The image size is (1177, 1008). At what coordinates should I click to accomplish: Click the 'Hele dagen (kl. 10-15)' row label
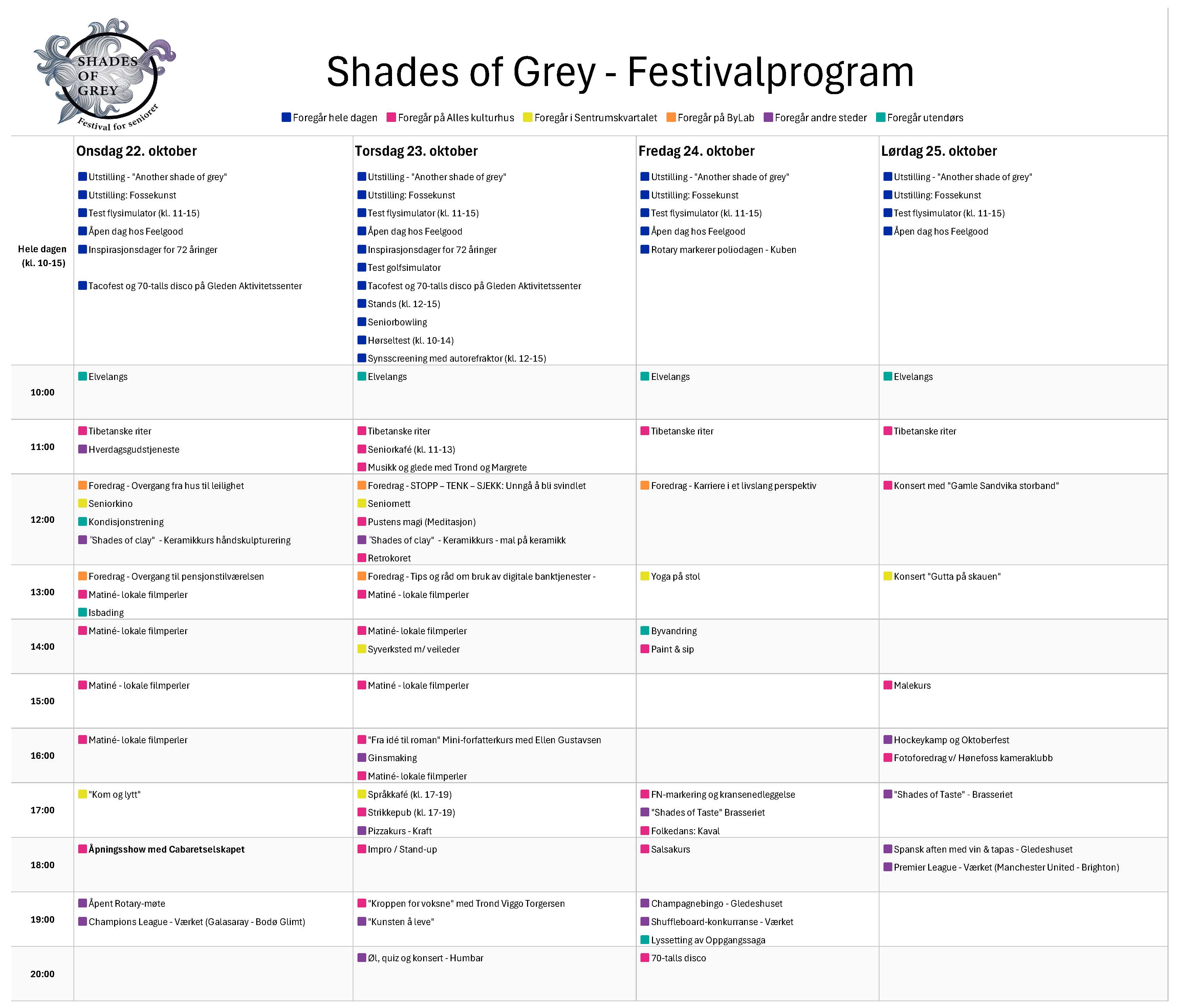click(x=43, y=256)
